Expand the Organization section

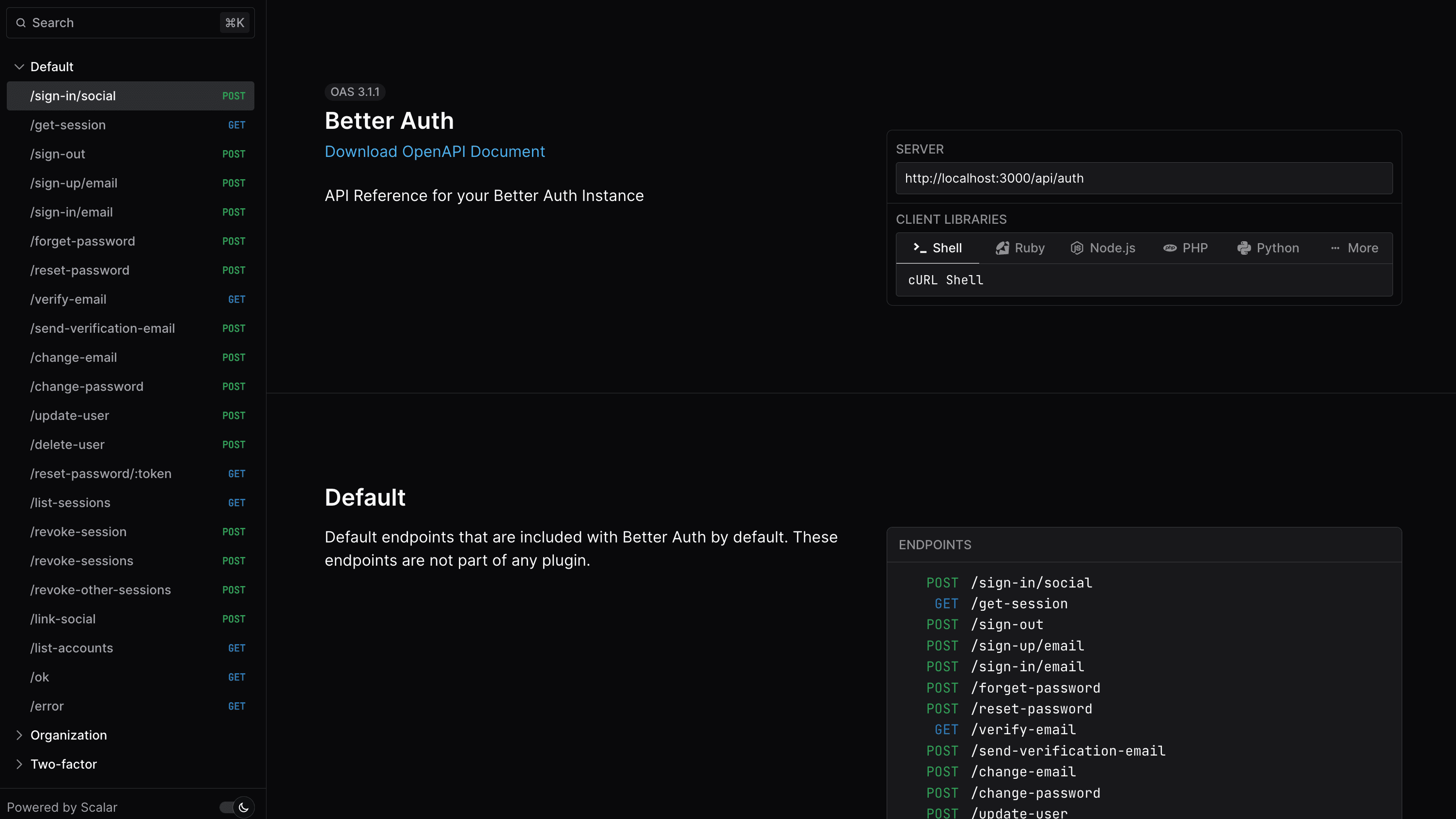click(x=69, y=735)
